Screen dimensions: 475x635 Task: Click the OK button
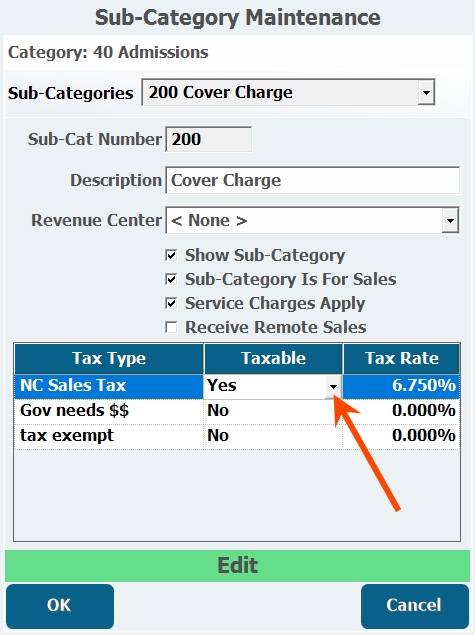click(60, 606)
